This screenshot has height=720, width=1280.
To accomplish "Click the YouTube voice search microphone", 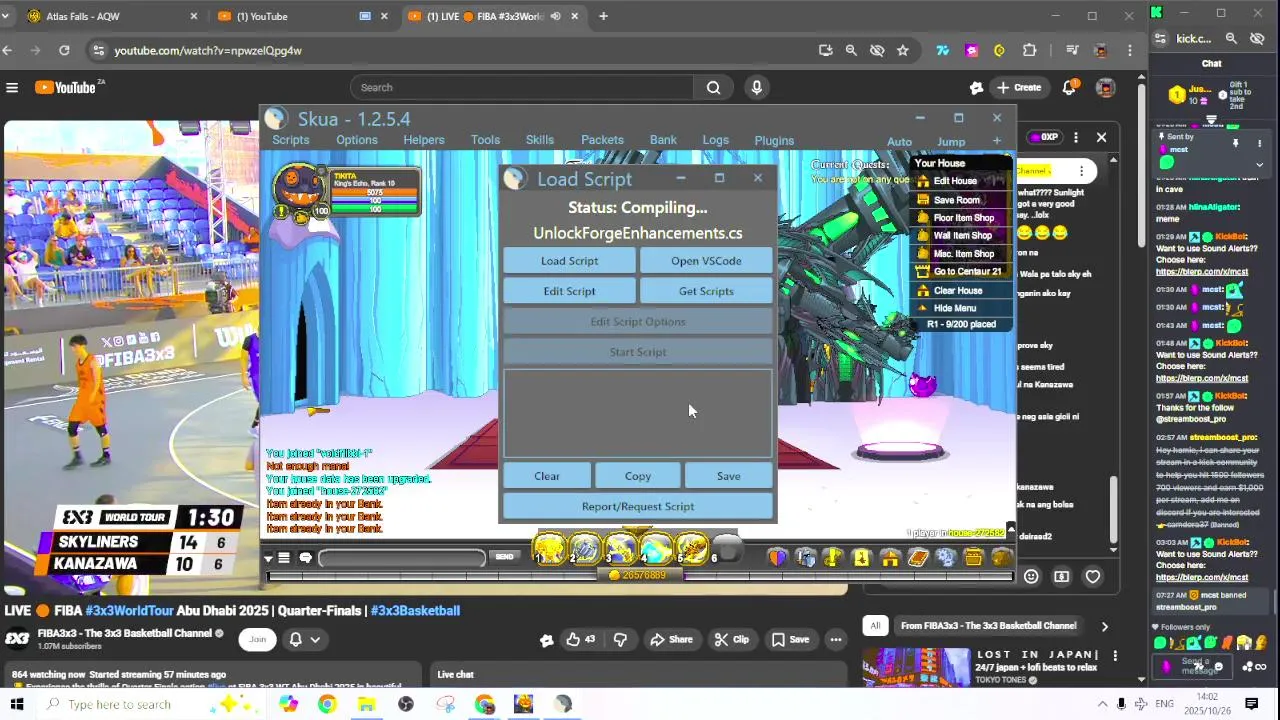I will pyautogui.click(x=757, y=87).
